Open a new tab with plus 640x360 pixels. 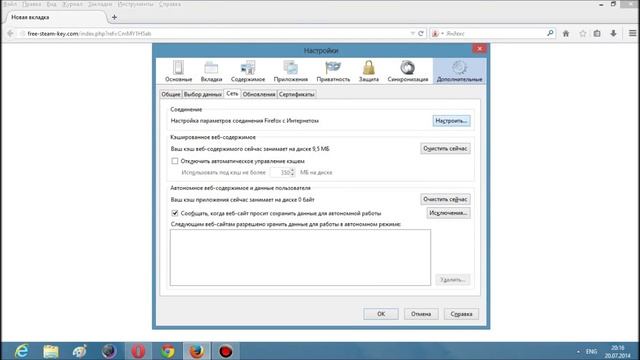114,17
